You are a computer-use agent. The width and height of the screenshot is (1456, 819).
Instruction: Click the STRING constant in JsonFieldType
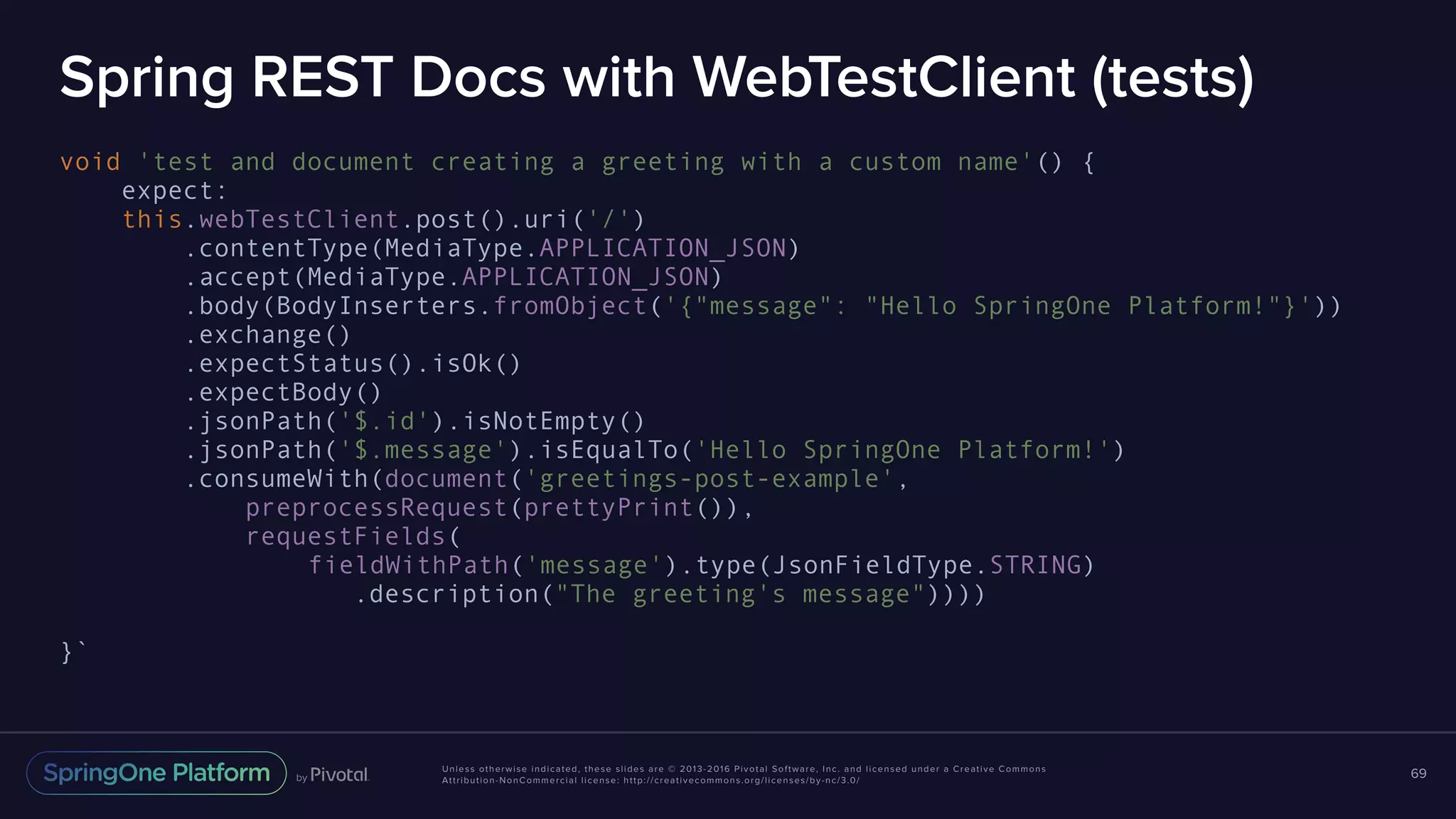[1035, 565]
